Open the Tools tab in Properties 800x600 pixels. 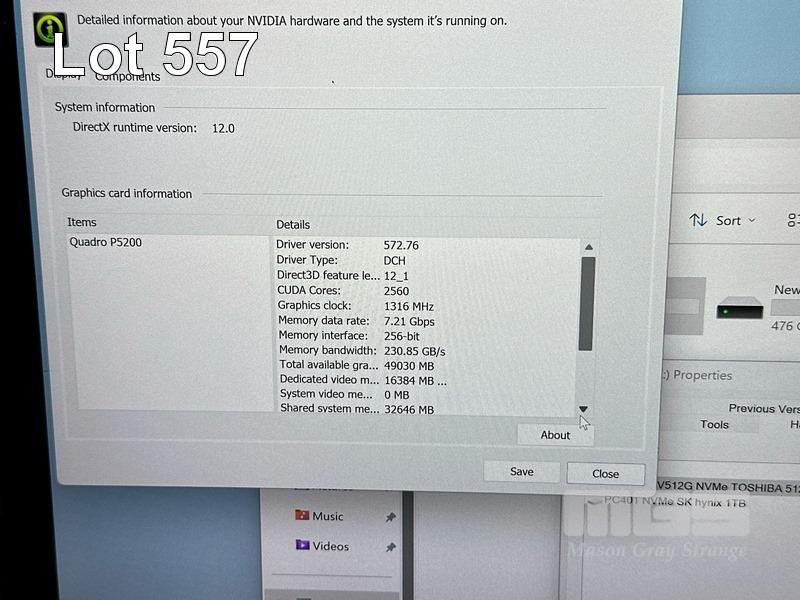(714, 424)
